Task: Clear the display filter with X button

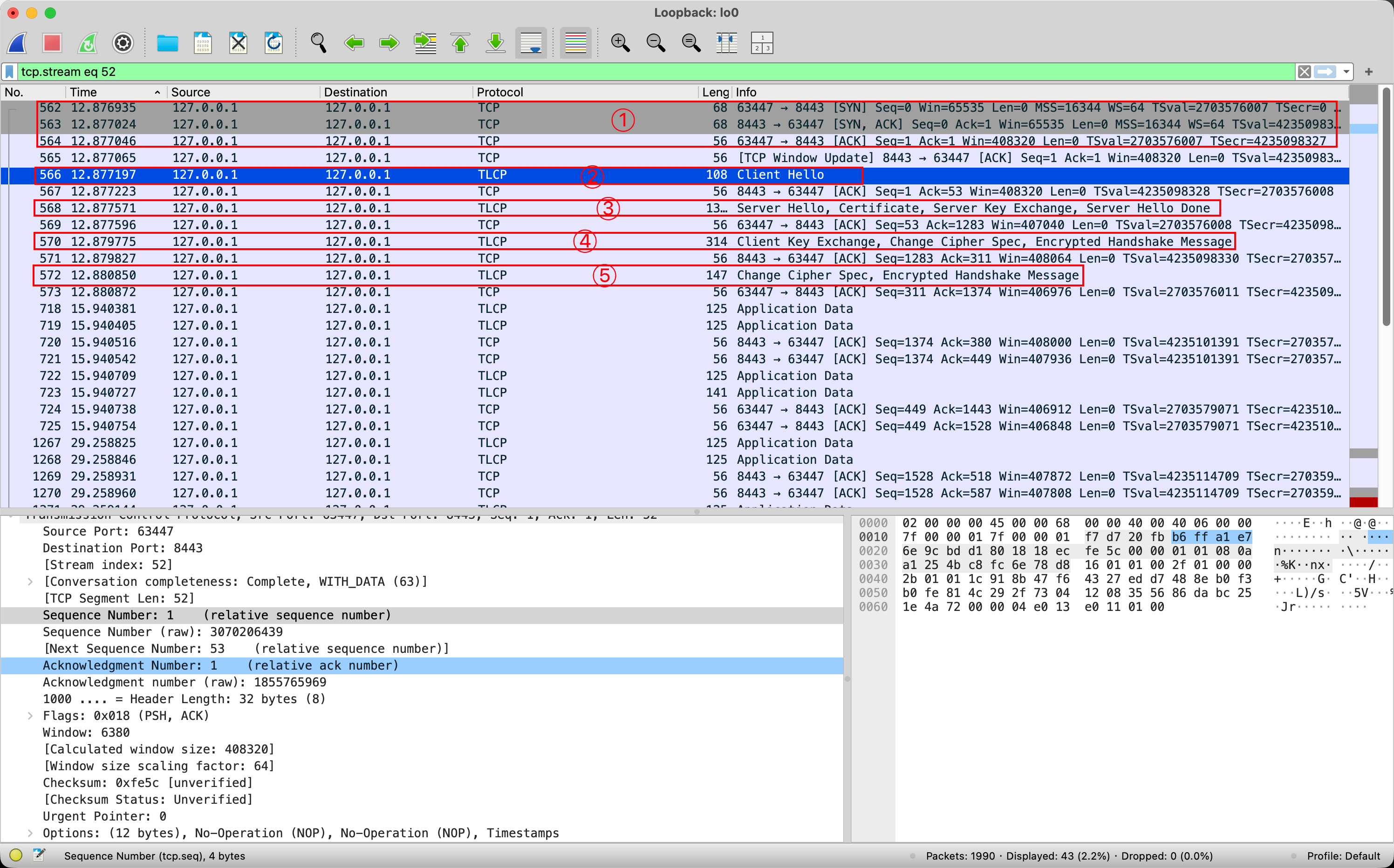Action: pyautogui.click(x=1305, y=72)
